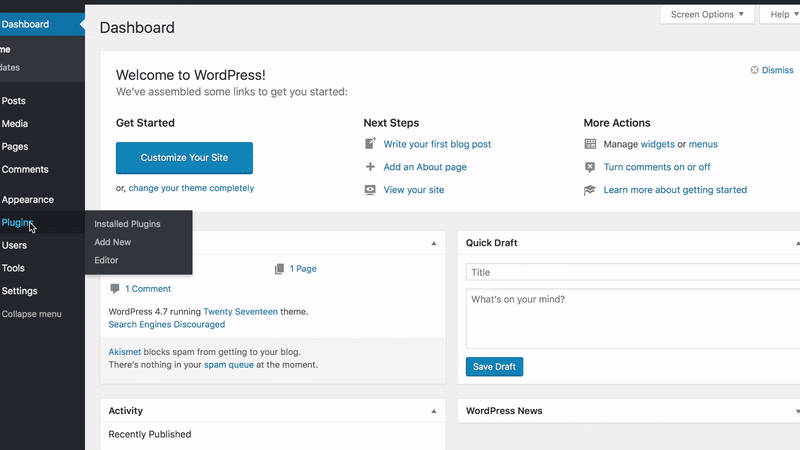Click the 1 Page link

tap(303, 269)
